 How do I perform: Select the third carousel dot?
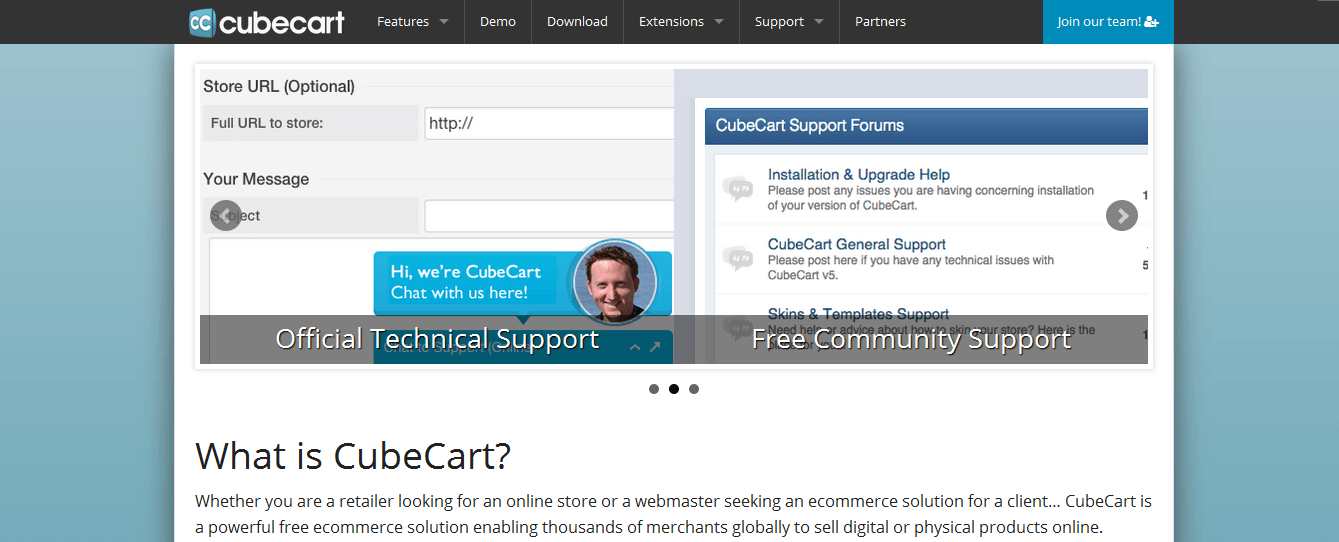tap(694, 389)
